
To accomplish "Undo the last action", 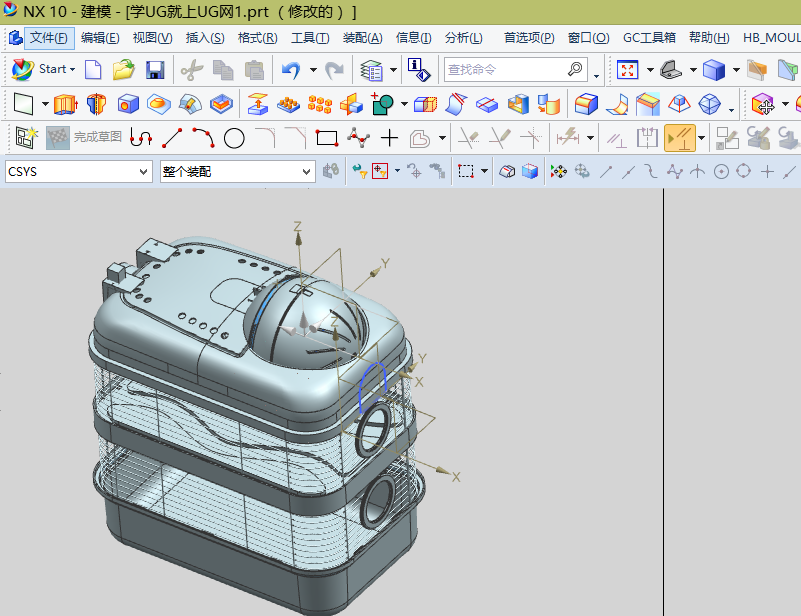I will pos(291,70).
